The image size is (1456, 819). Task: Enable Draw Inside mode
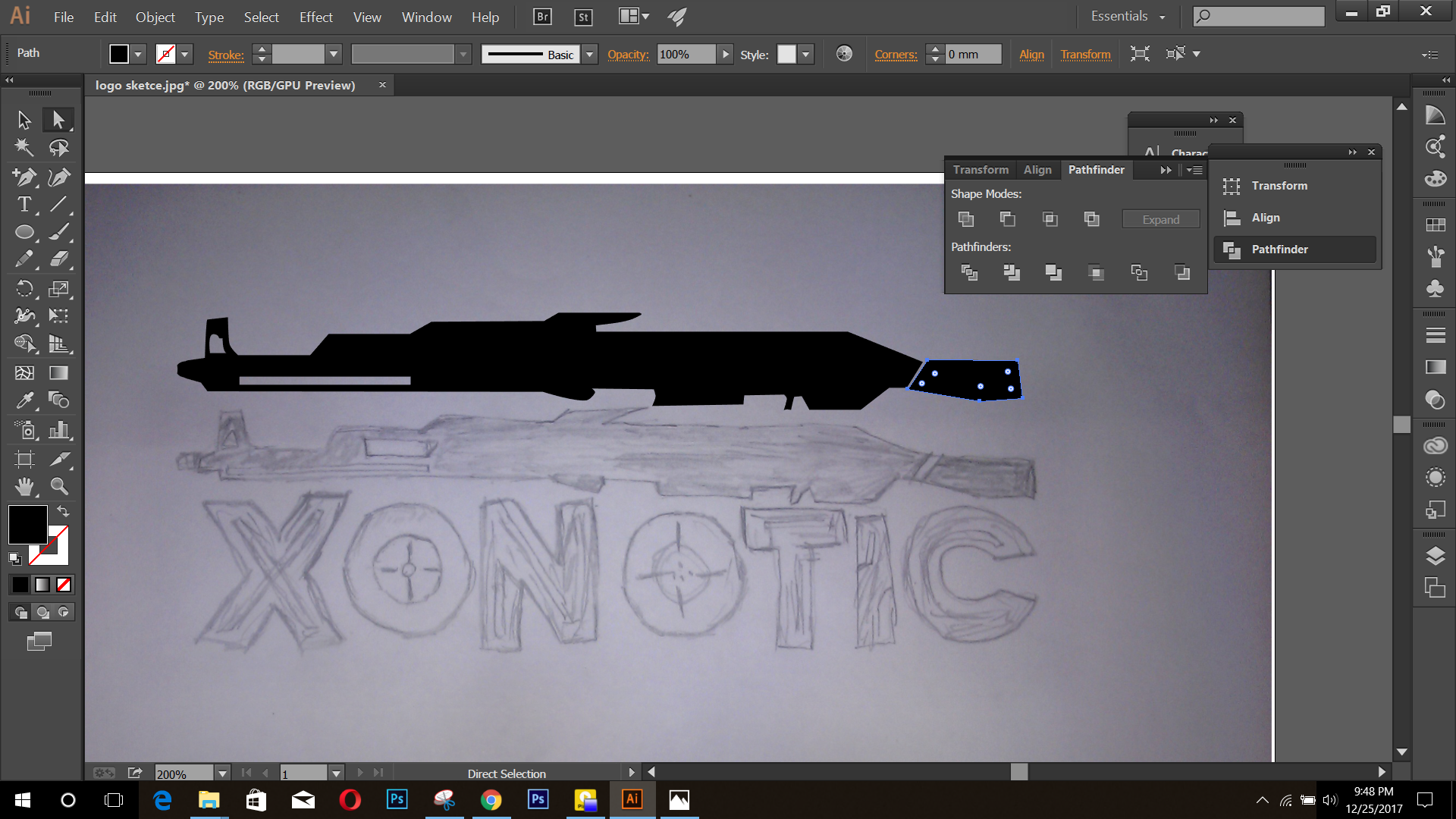pyautogui.click(x=64, y=612)
